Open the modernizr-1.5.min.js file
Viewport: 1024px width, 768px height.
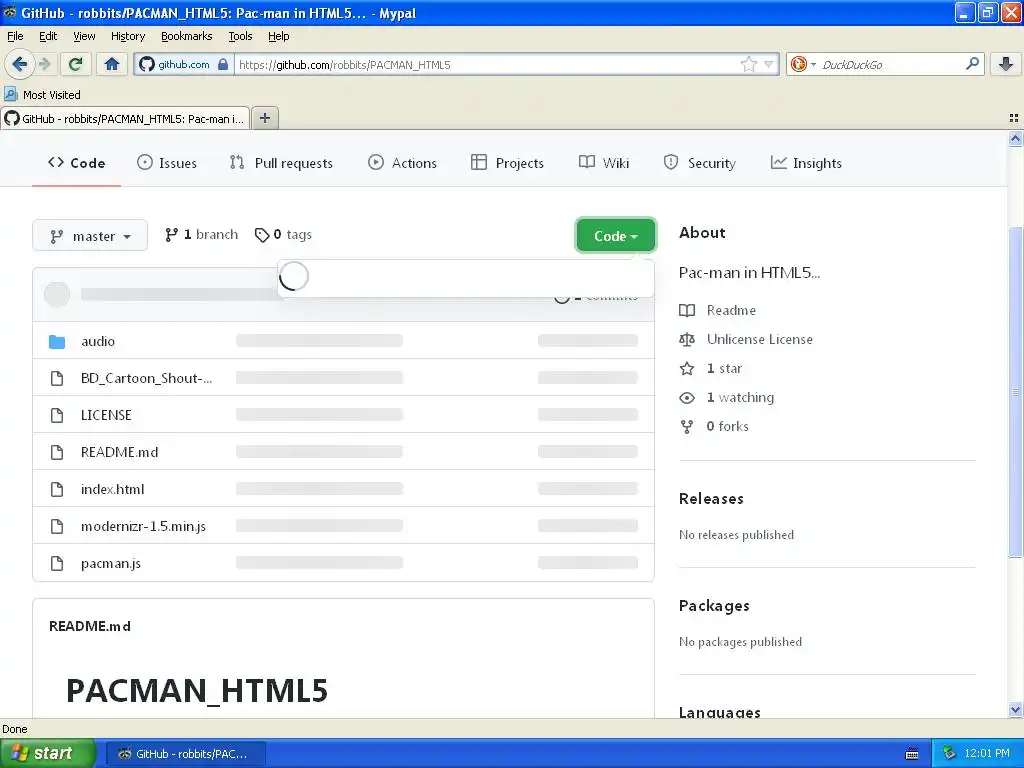[x=143, y=526]
